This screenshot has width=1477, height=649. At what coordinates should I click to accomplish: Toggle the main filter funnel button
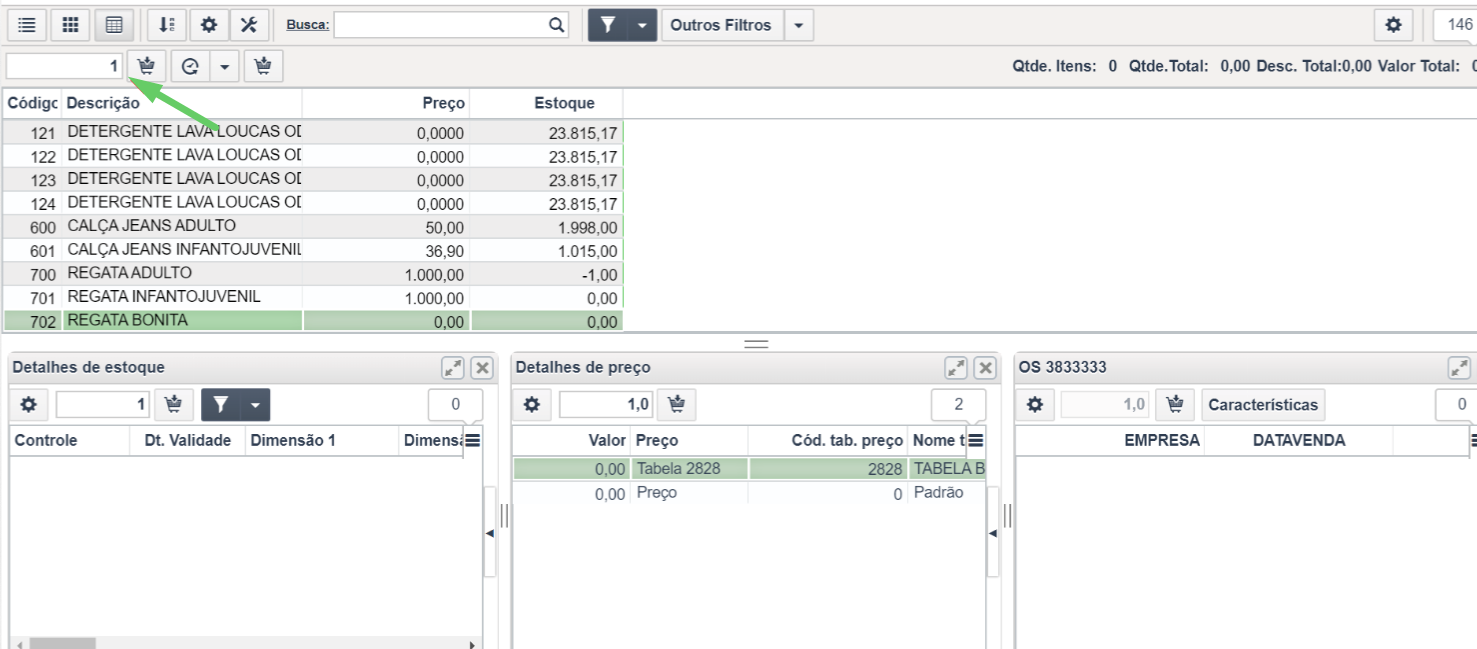[607, 25]
